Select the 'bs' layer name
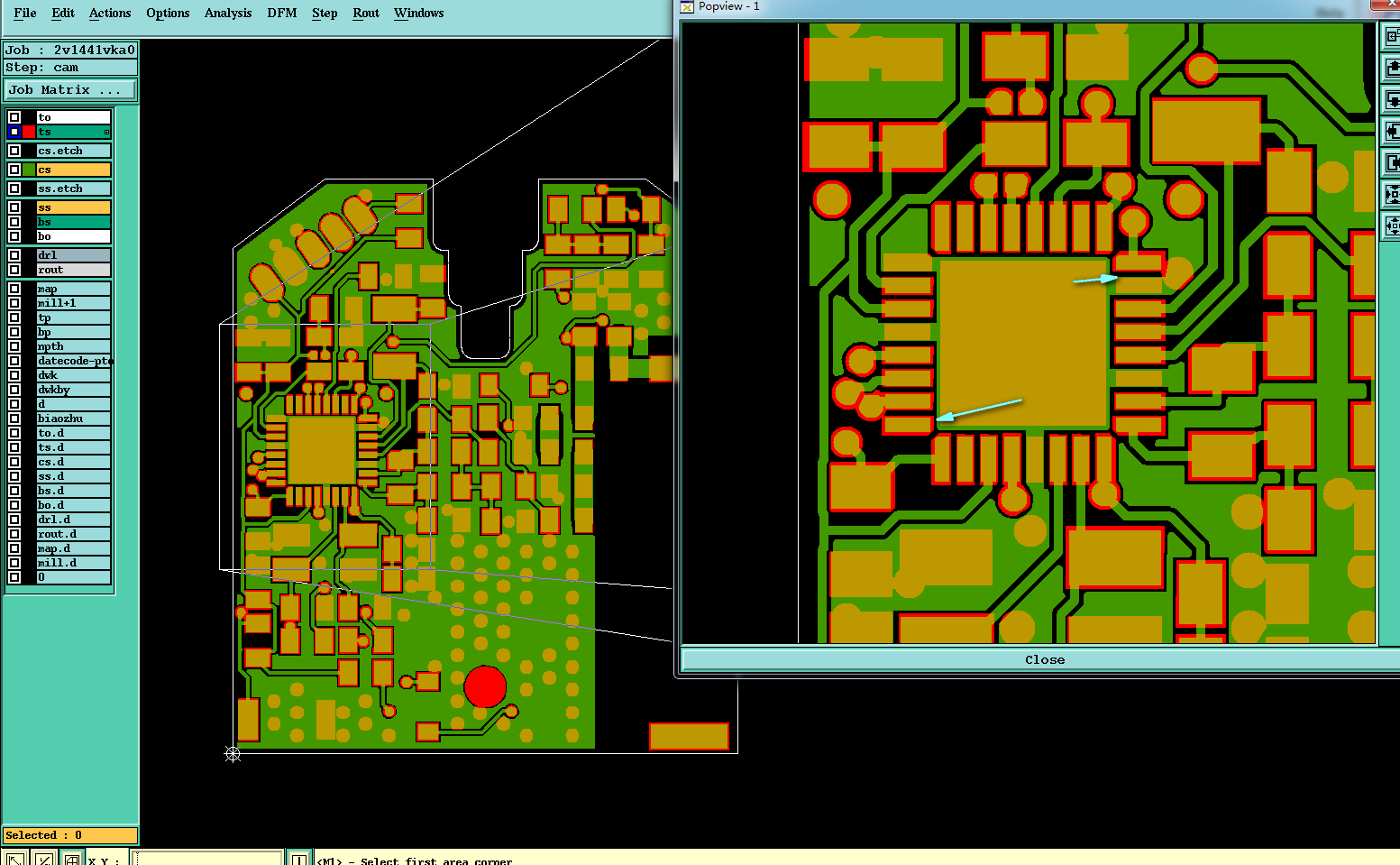The image size is (1400, 865). (73, 222)
